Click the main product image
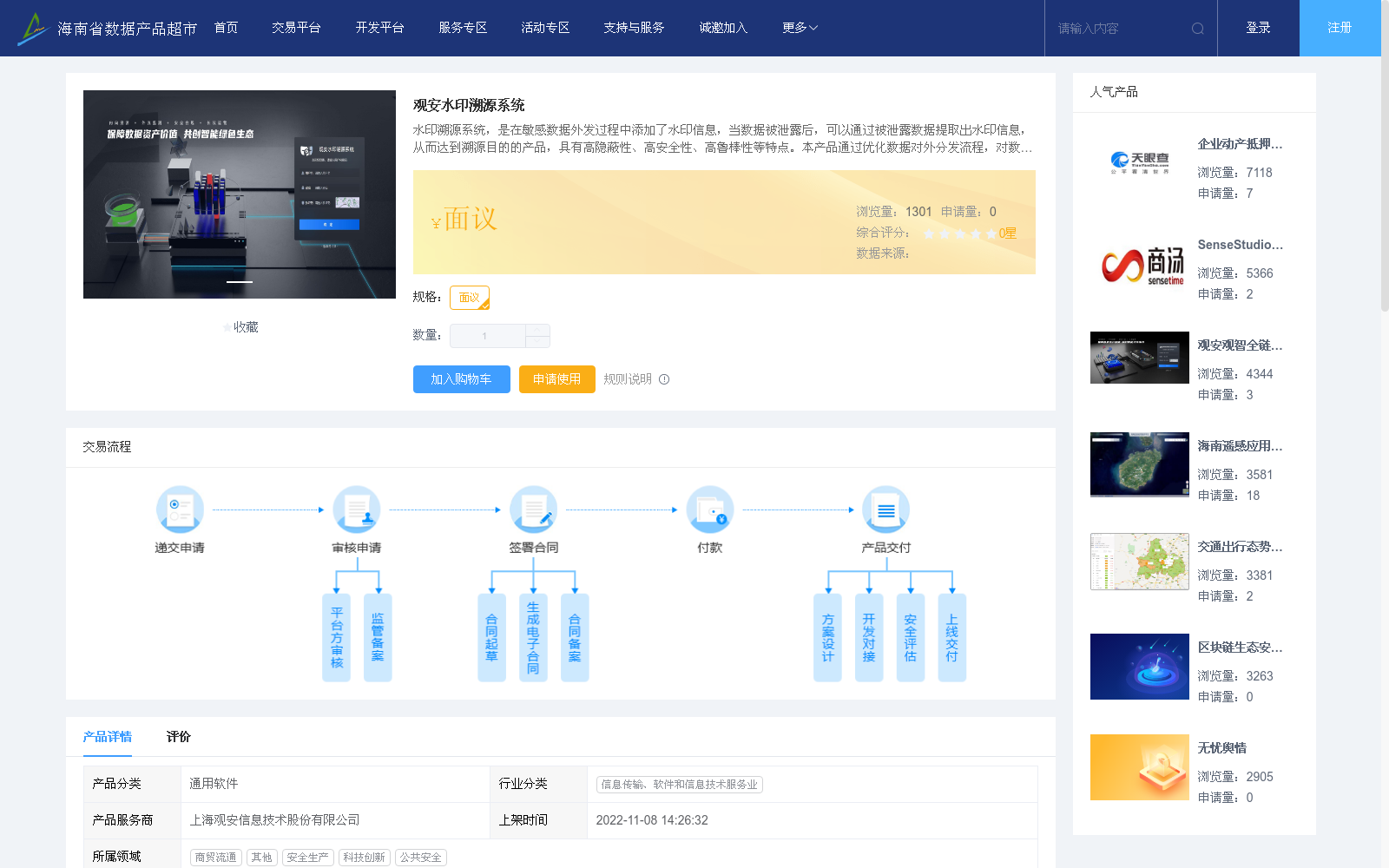The height and width of the screenshot is (868, 1389). tap(240, 194)
